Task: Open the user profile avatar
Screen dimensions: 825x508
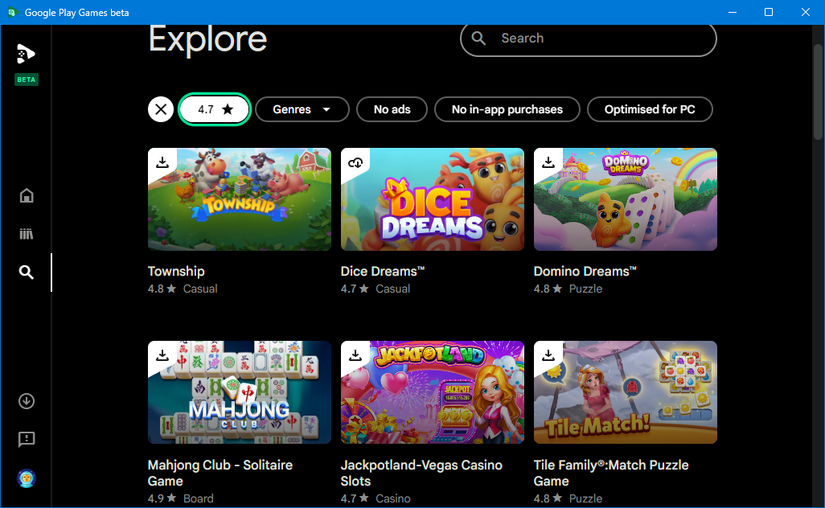Action: click(x=27, y=479)
